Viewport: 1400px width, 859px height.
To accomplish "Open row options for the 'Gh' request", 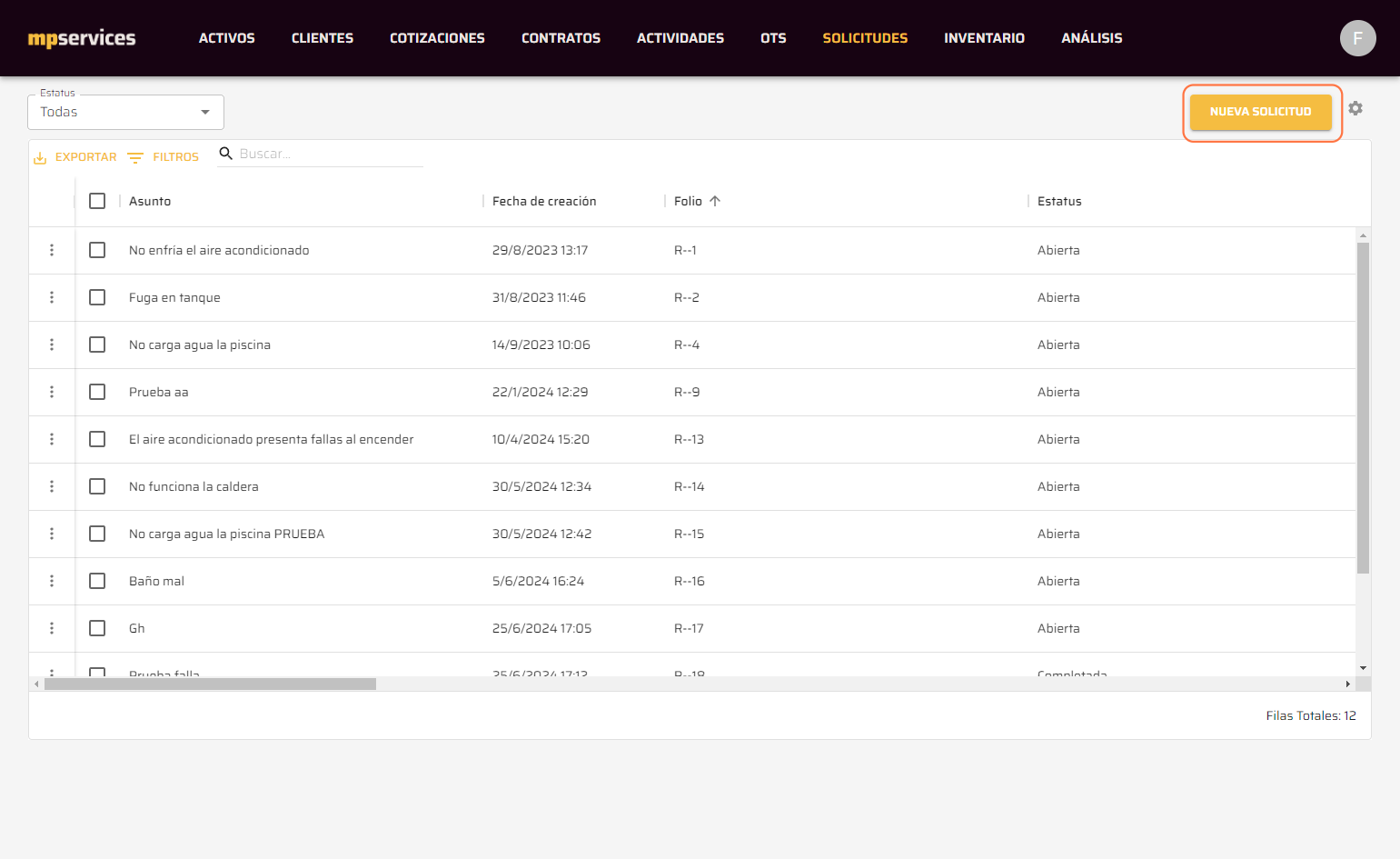I will 52,628.
